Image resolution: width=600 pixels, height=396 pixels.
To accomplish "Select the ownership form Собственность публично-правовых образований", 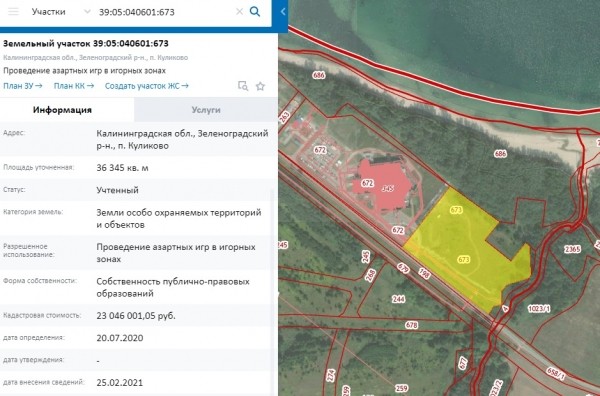I will click(x=173, y=287).
